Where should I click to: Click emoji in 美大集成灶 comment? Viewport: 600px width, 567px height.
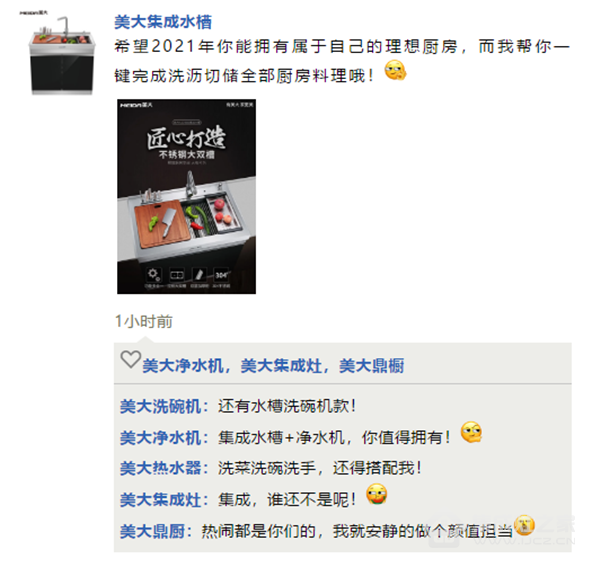tap(377, 494)
